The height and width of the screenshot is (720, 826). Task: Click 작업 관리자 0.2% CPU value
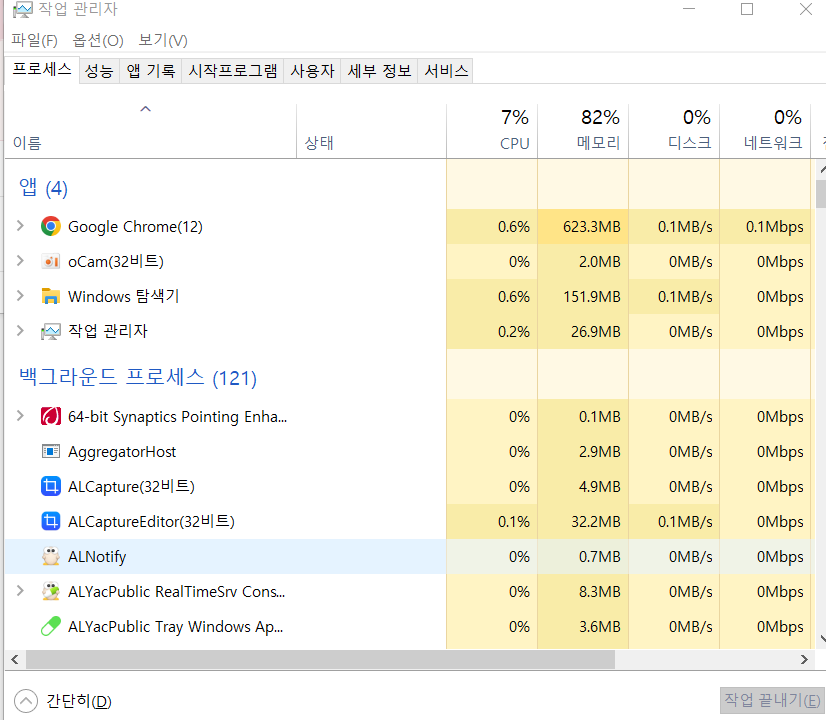click(514, 332)
